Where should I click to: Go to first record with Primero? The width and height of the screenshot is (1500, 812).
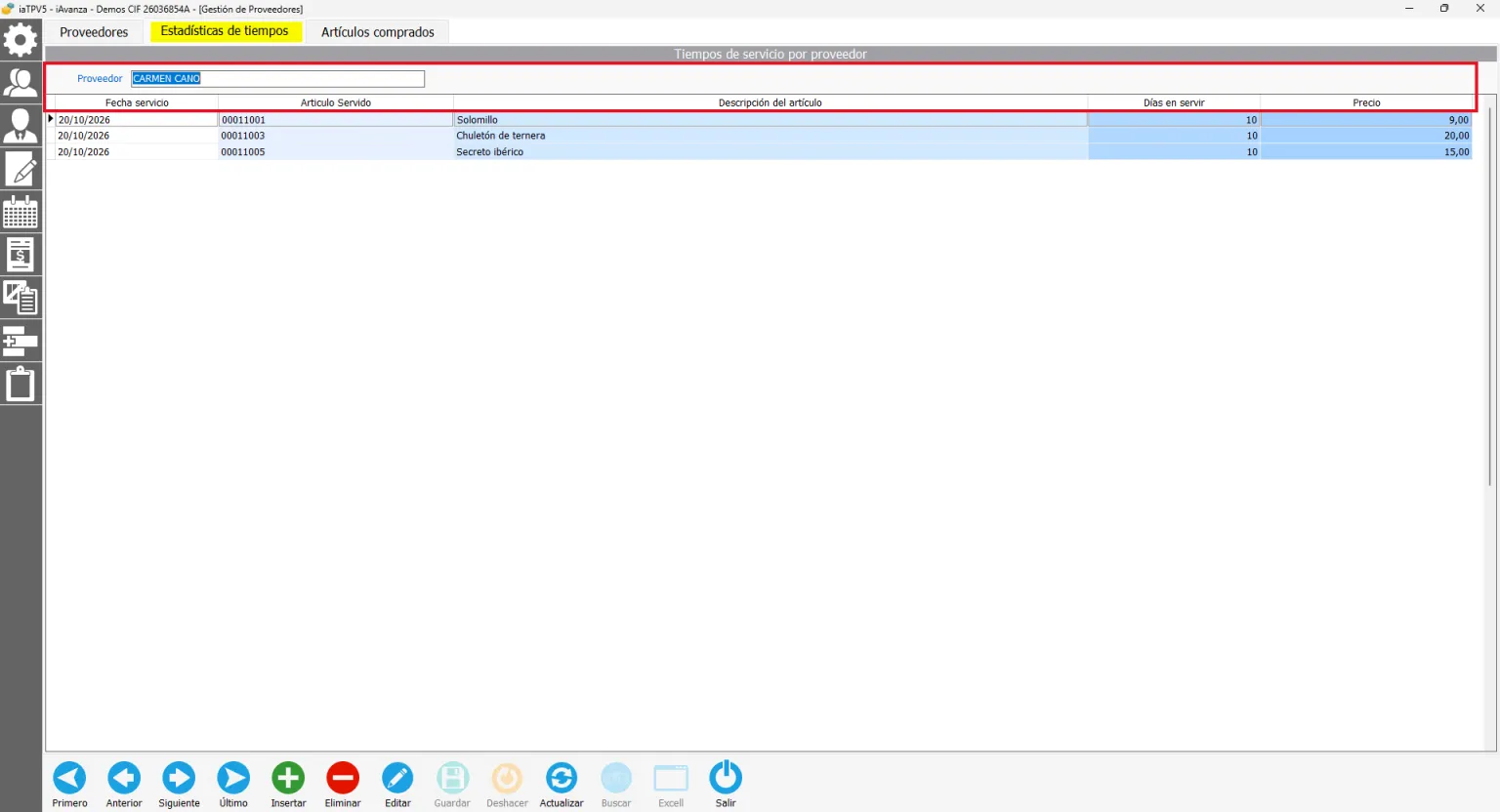pos(69,785)
